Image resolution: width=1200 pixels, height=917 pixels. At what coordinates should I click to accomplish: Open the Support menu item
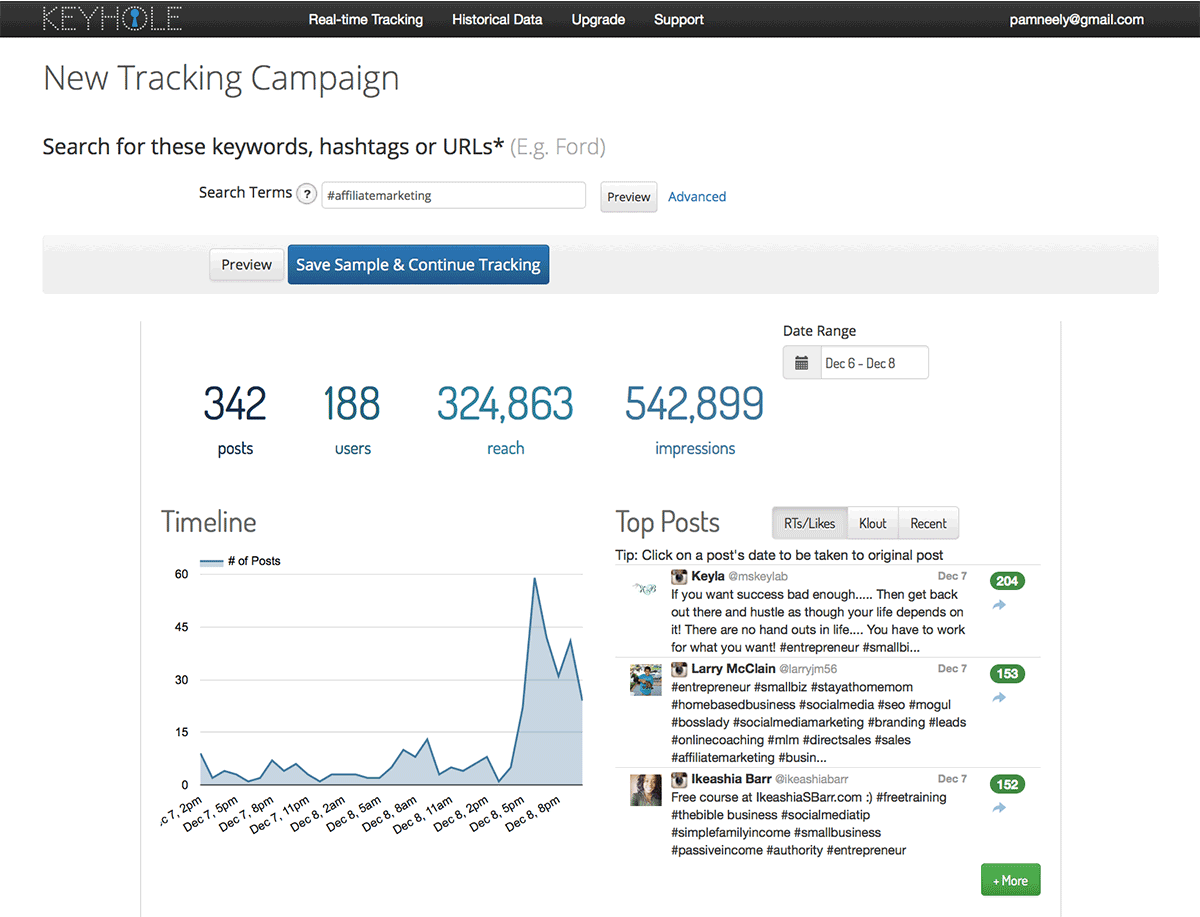(x=679, y=19)
